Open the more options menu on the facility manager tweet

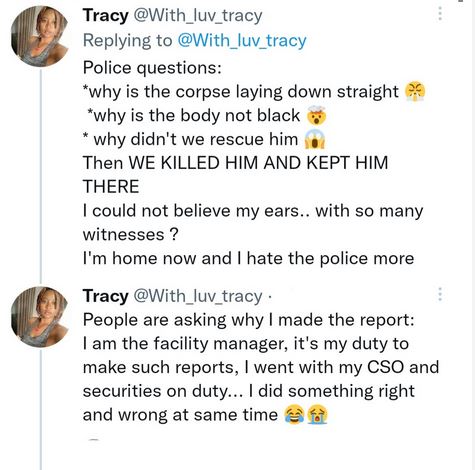tap(440, 294)
